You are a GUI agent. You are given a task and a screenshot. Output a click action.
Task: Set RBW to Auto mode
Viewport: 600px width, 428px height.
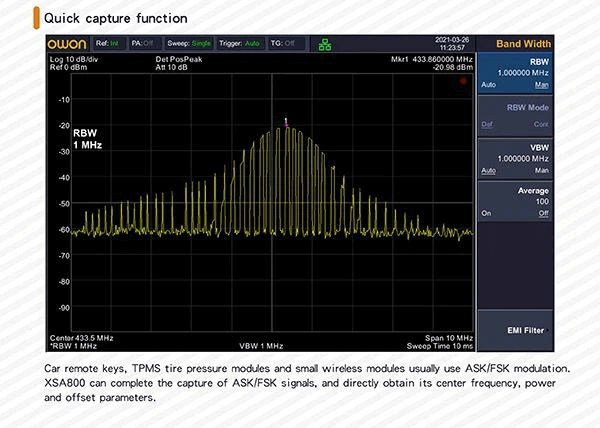coord(488,84)
